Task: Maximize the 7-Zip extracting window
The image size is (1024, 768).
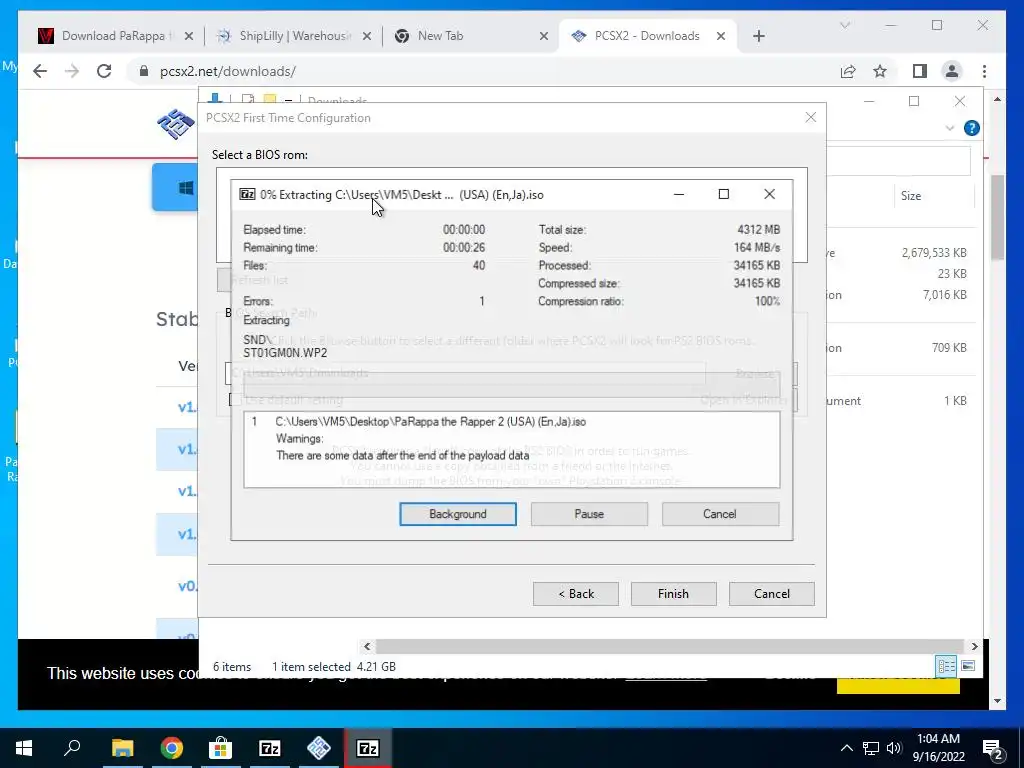Action: (724, 194)
